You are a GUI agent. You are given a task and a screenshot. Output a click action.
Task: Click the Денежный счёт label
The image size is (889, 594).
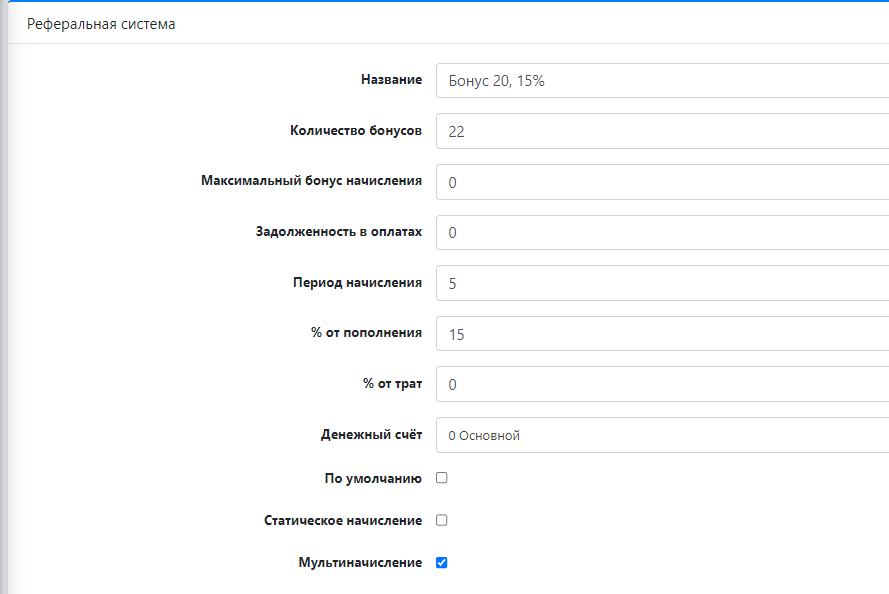[x=371, y=435]
